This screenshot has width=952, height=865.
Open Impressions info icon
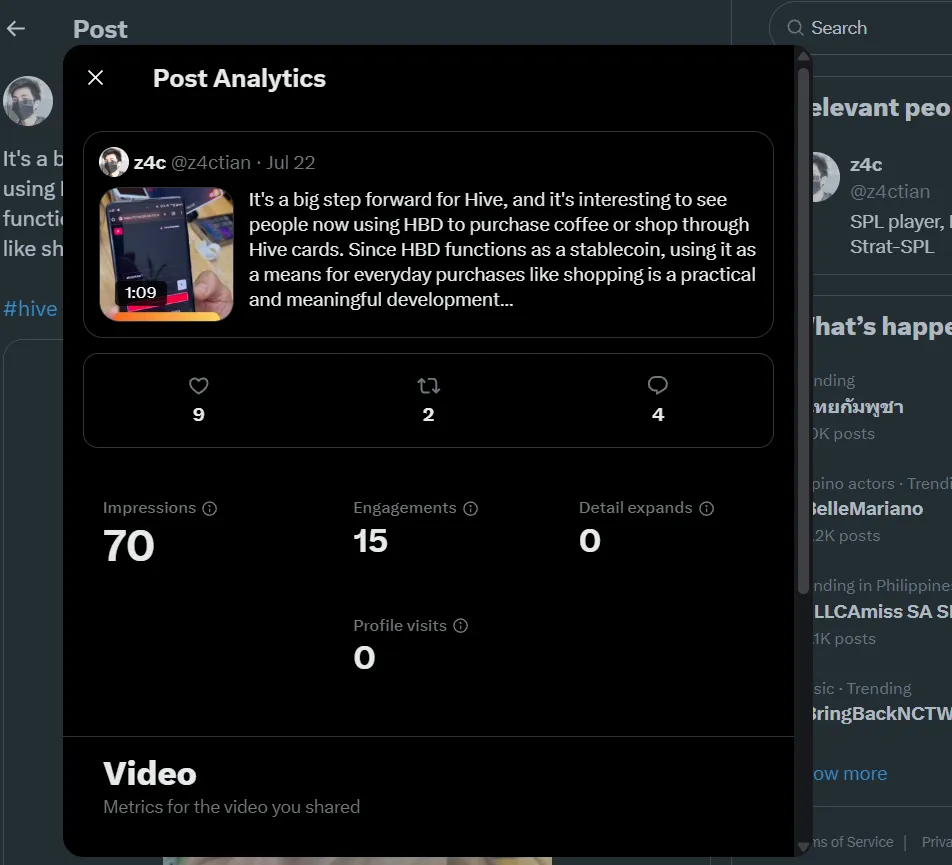[209, 509]
